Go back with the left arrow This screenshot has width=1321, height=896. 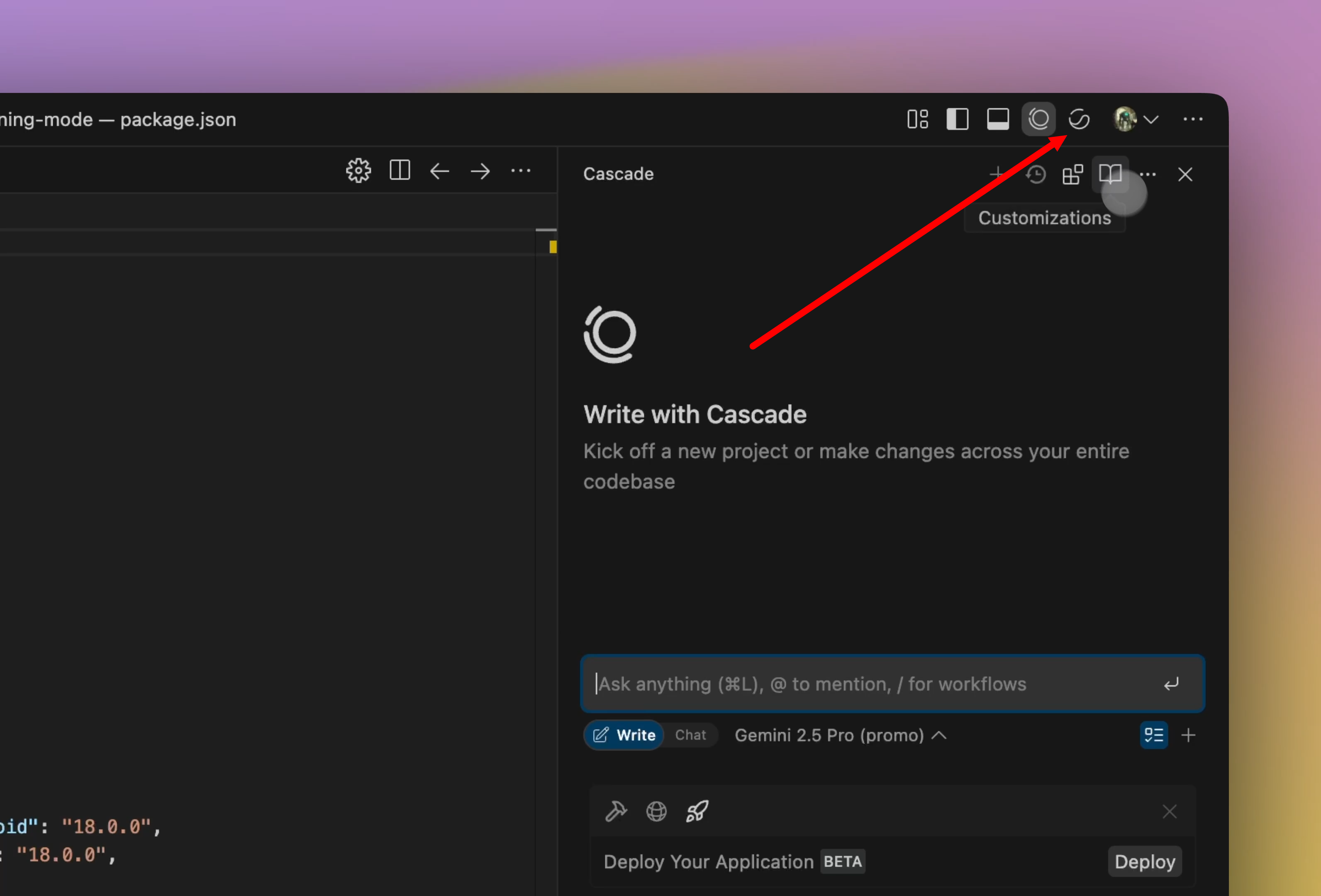pyautogui.click(x=439, y=171)
